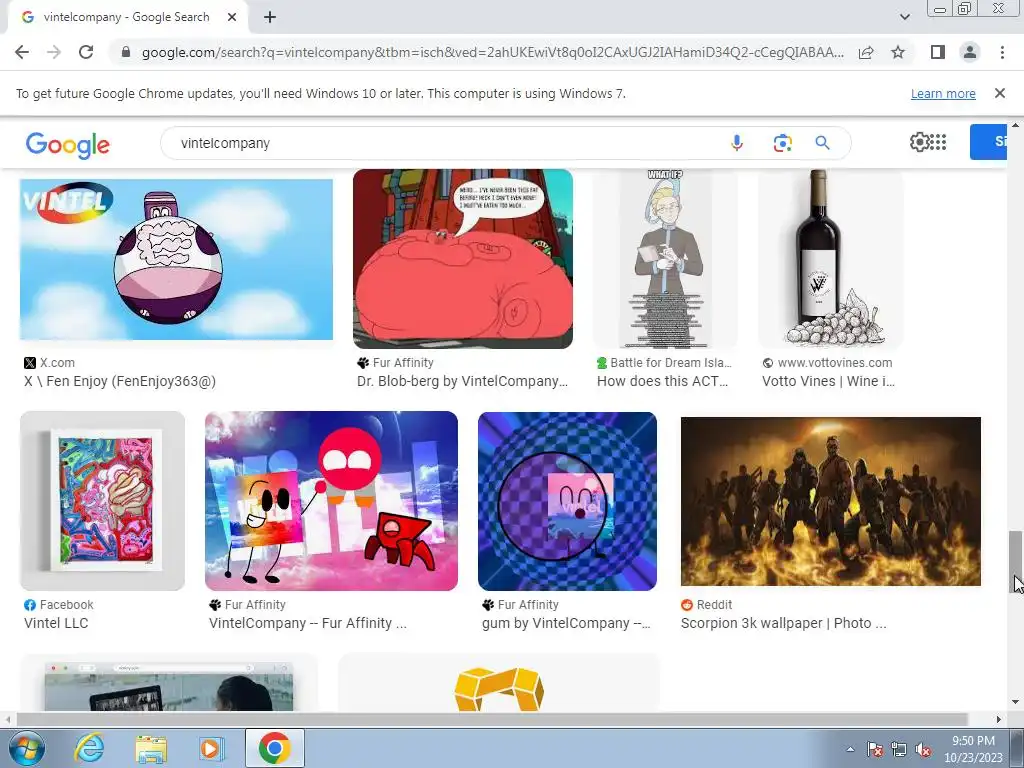Click the vertical scrollbar down arrow
1024x768 pixels.
1015,703
